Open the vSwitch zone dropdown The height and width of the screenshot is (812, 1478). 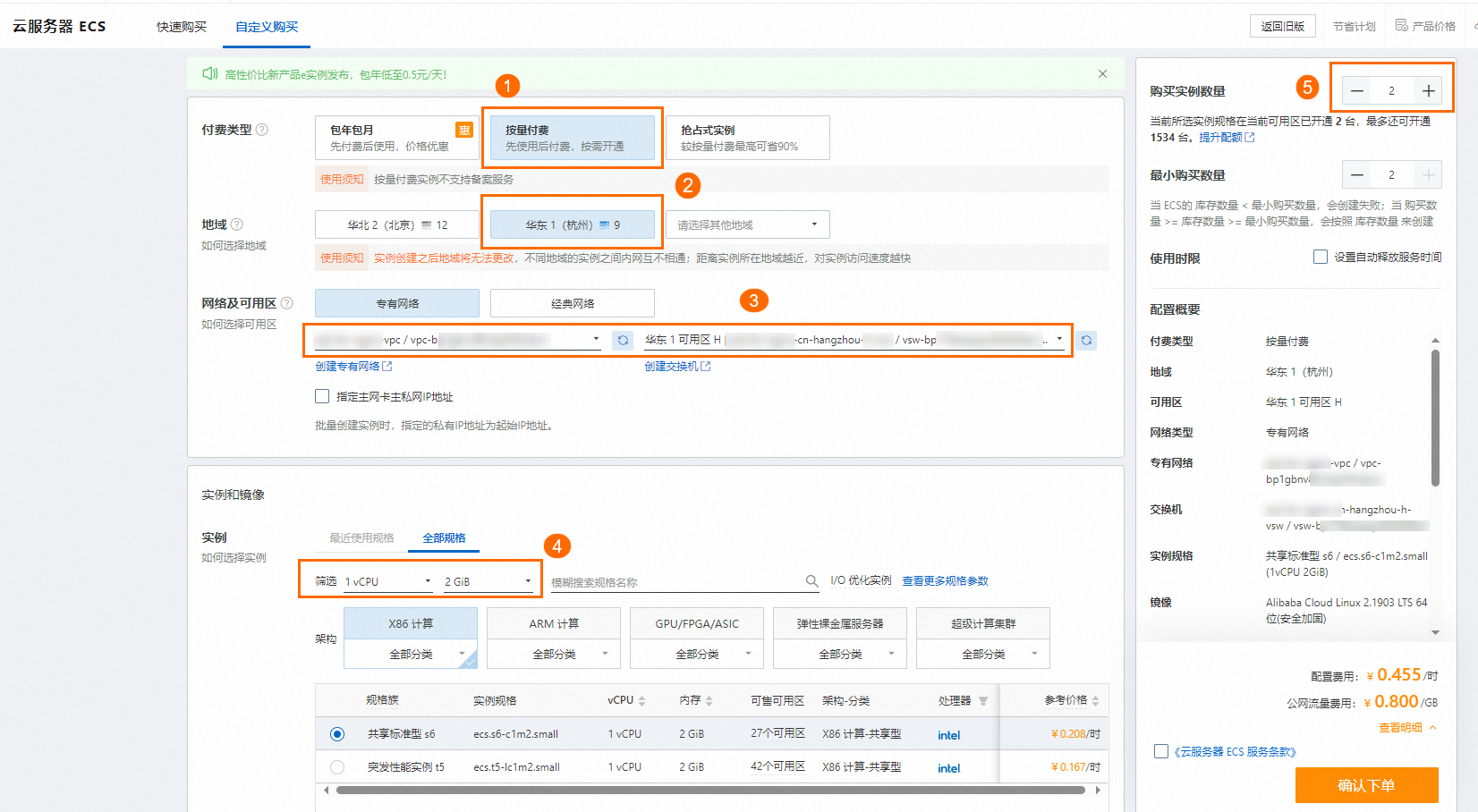[854, 340]
